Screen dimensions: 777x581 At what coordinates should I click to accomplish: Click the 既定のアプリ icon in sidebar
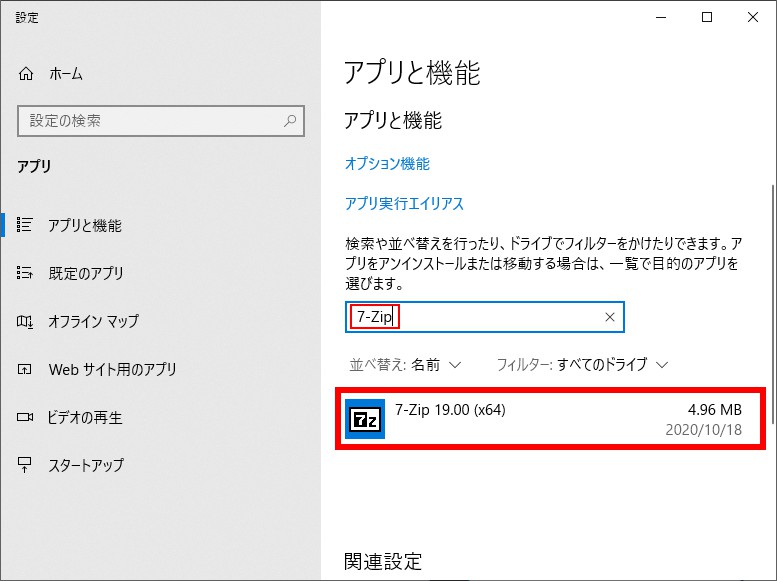24,273
